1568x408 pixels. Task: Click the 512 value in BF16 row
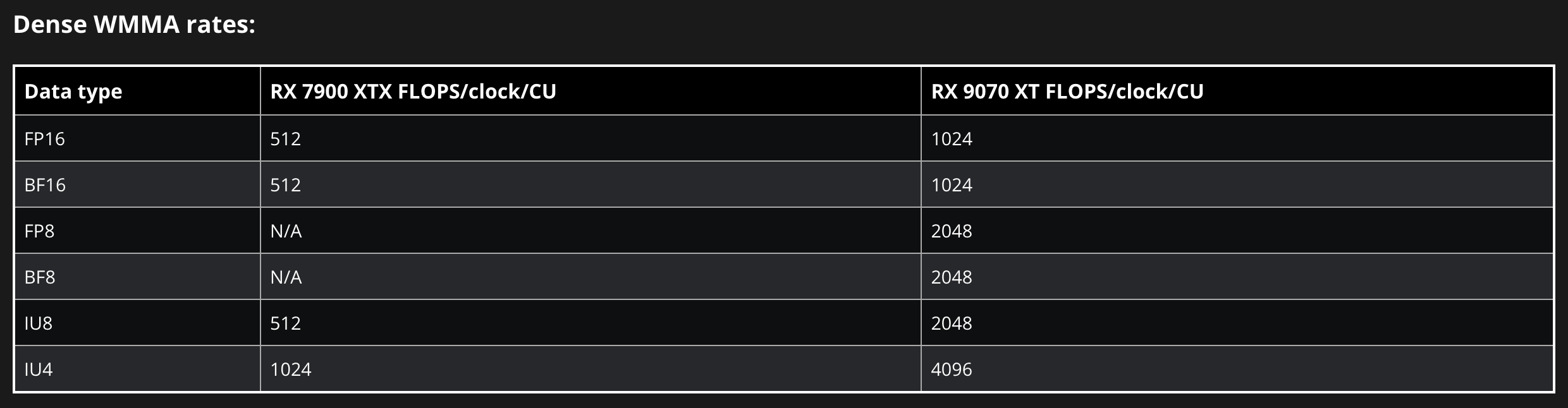[x=285, y=184]
